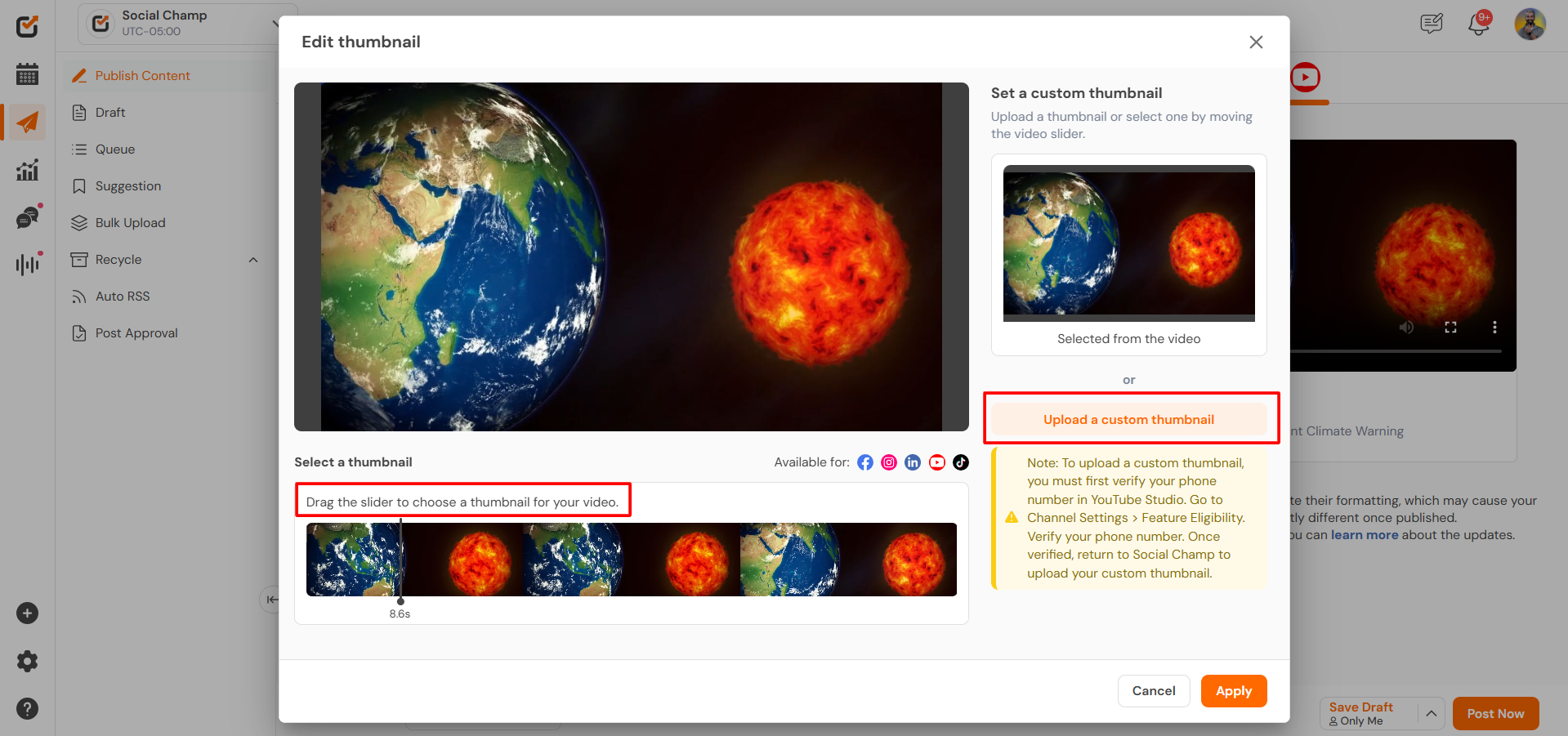Click the YouTube icon tab in preview
Viewport: 1568px width, 736px height.
tap(1305, 78)
